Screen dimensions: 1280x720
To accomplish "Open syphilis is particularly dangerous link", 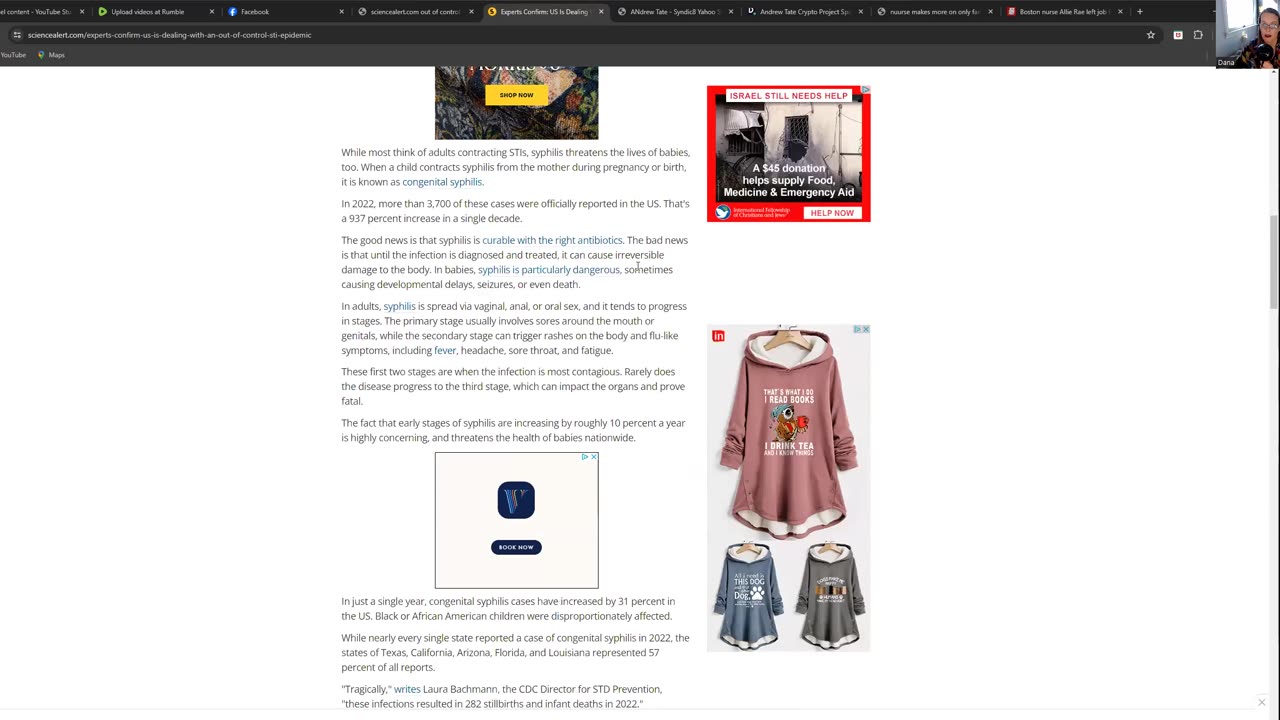I will coord(549,269).
